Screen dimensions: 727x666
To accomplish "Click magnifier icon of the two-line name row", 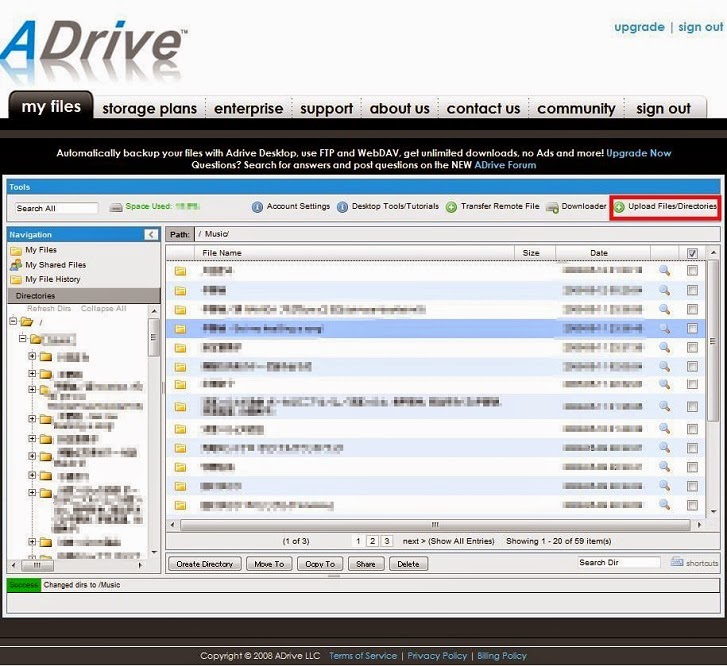I will click(664, 406).
